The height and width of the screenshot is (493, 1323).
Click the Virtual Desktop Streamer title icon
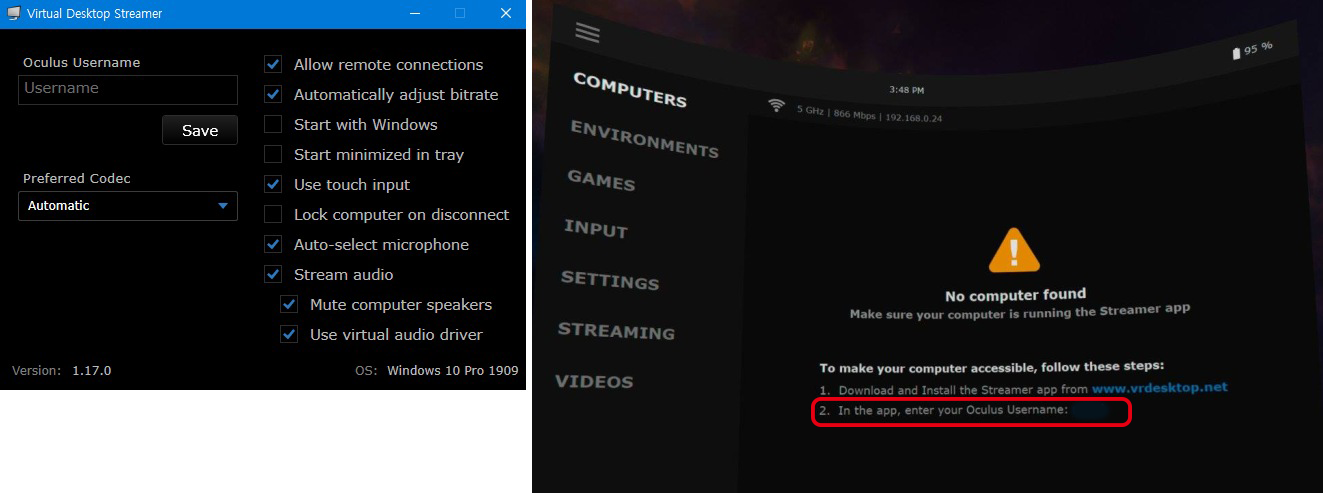tap(14, 14)
